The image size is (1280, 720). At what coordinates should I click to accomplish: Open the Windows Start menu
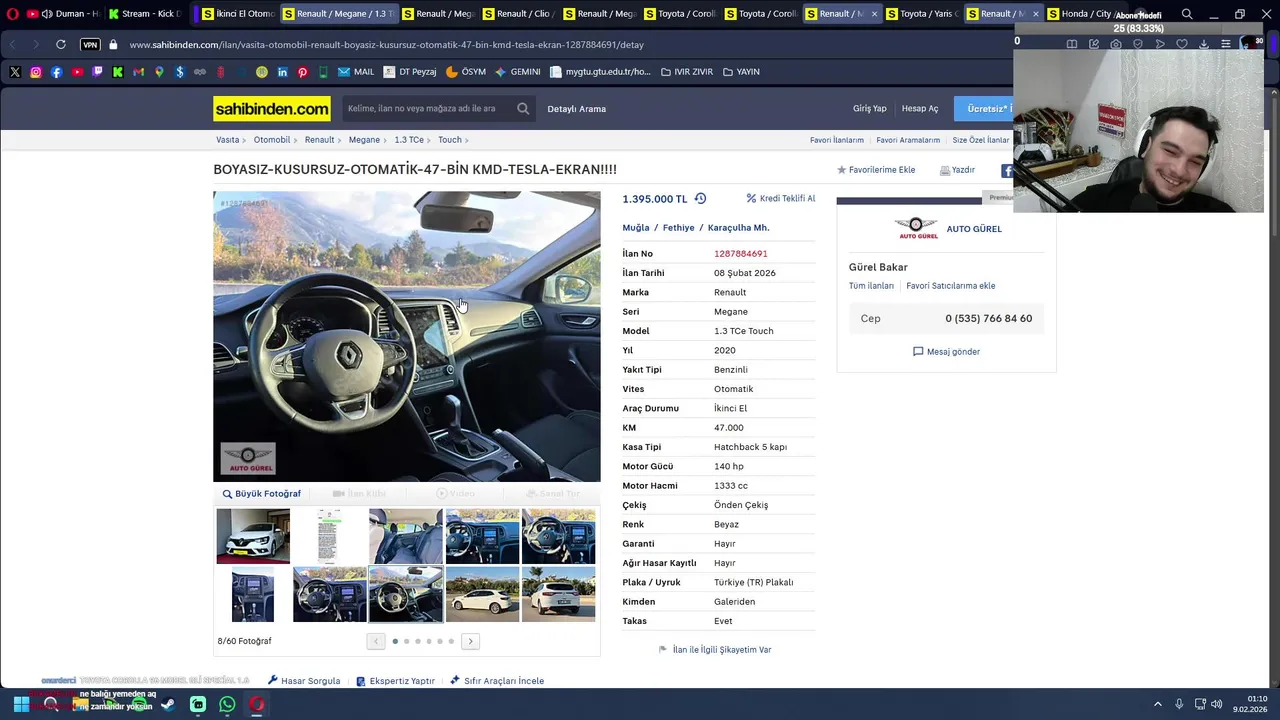pos(21,705)
